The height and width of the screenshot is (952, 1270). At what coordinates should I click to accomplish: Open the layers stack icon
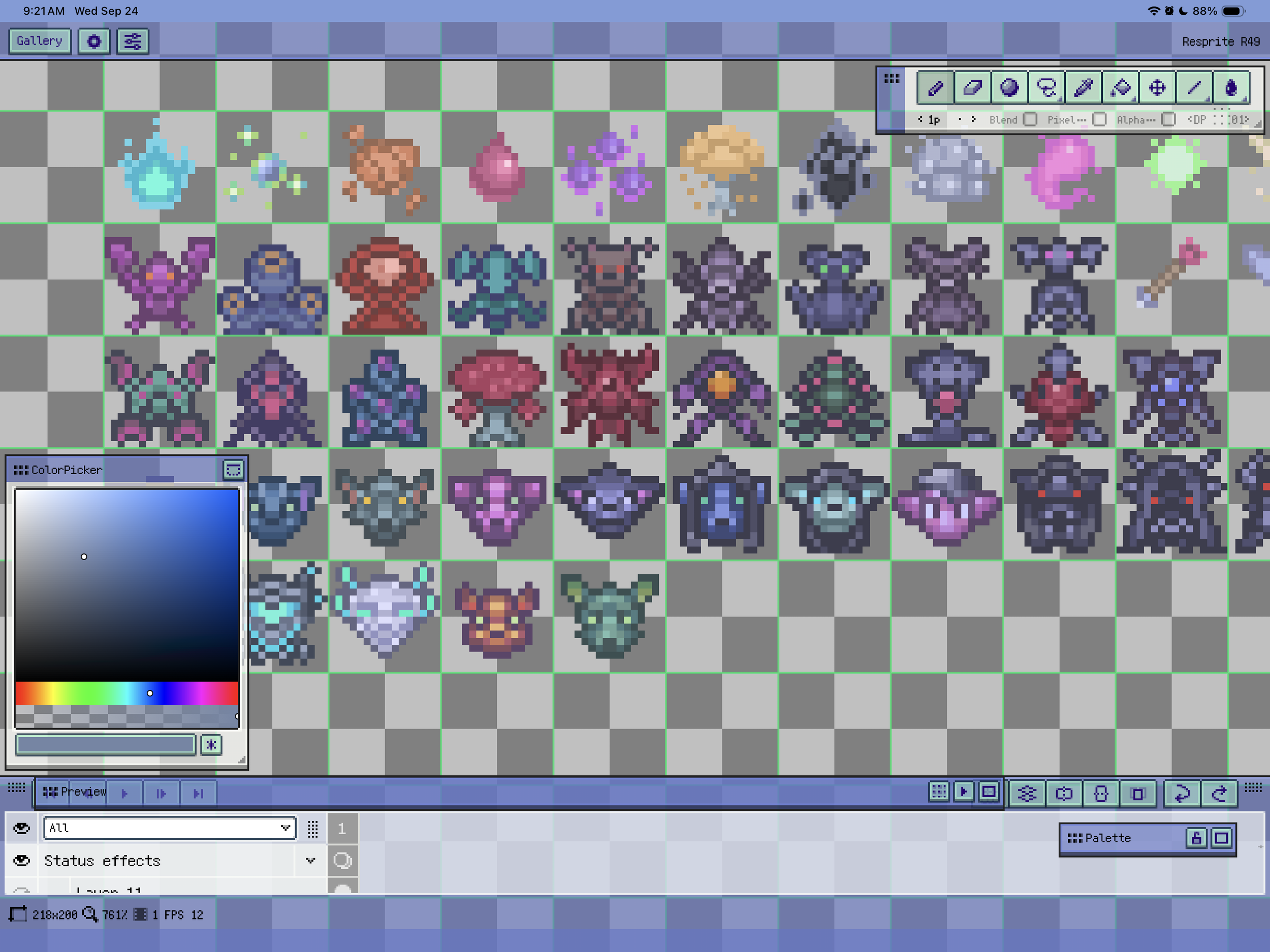(1027, 793)
